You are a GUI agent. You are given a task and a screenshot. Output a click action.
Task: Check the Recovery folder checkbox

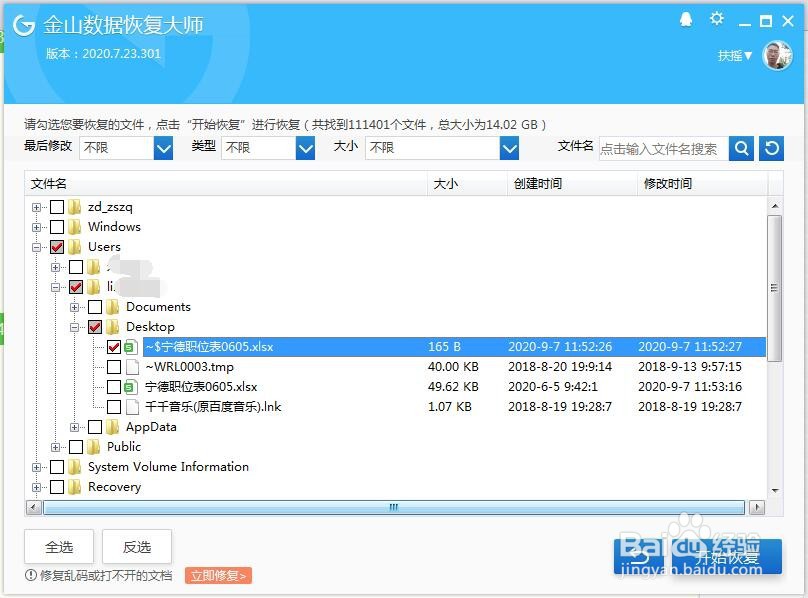[57, 487]
